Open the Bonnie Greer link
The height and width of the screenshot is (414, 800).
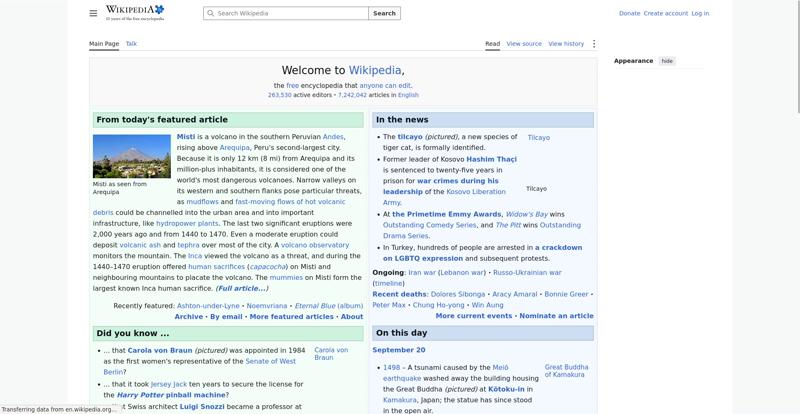click(566, 295)
